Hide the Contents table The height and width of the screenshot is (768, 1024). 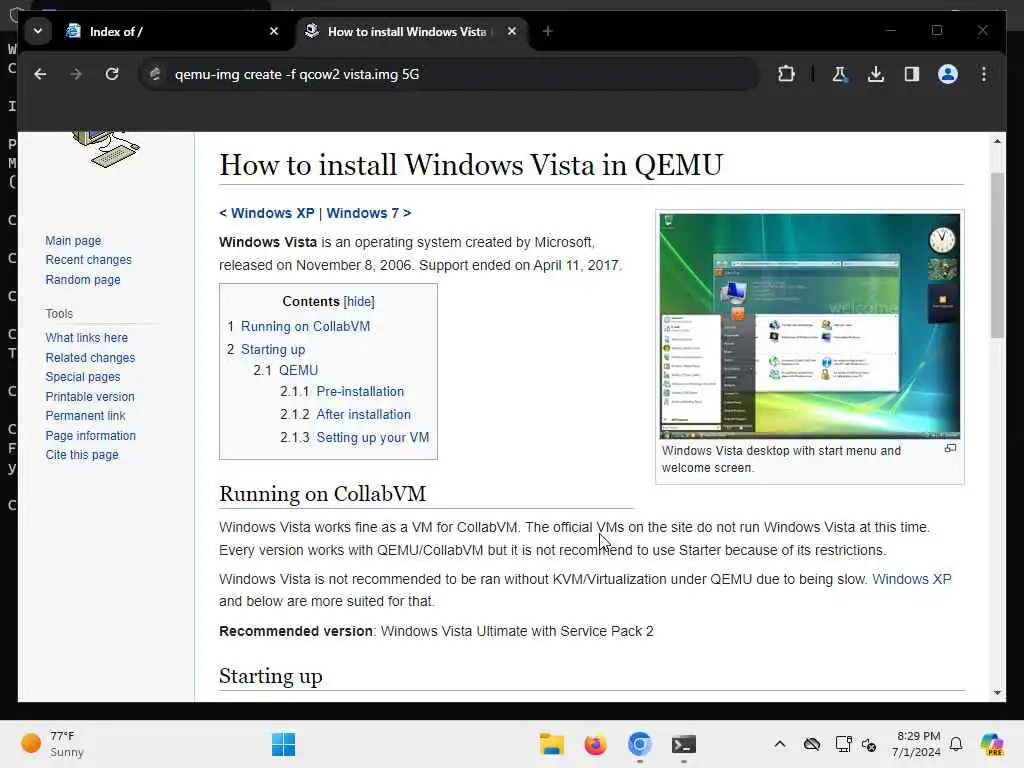pos(359,302)
